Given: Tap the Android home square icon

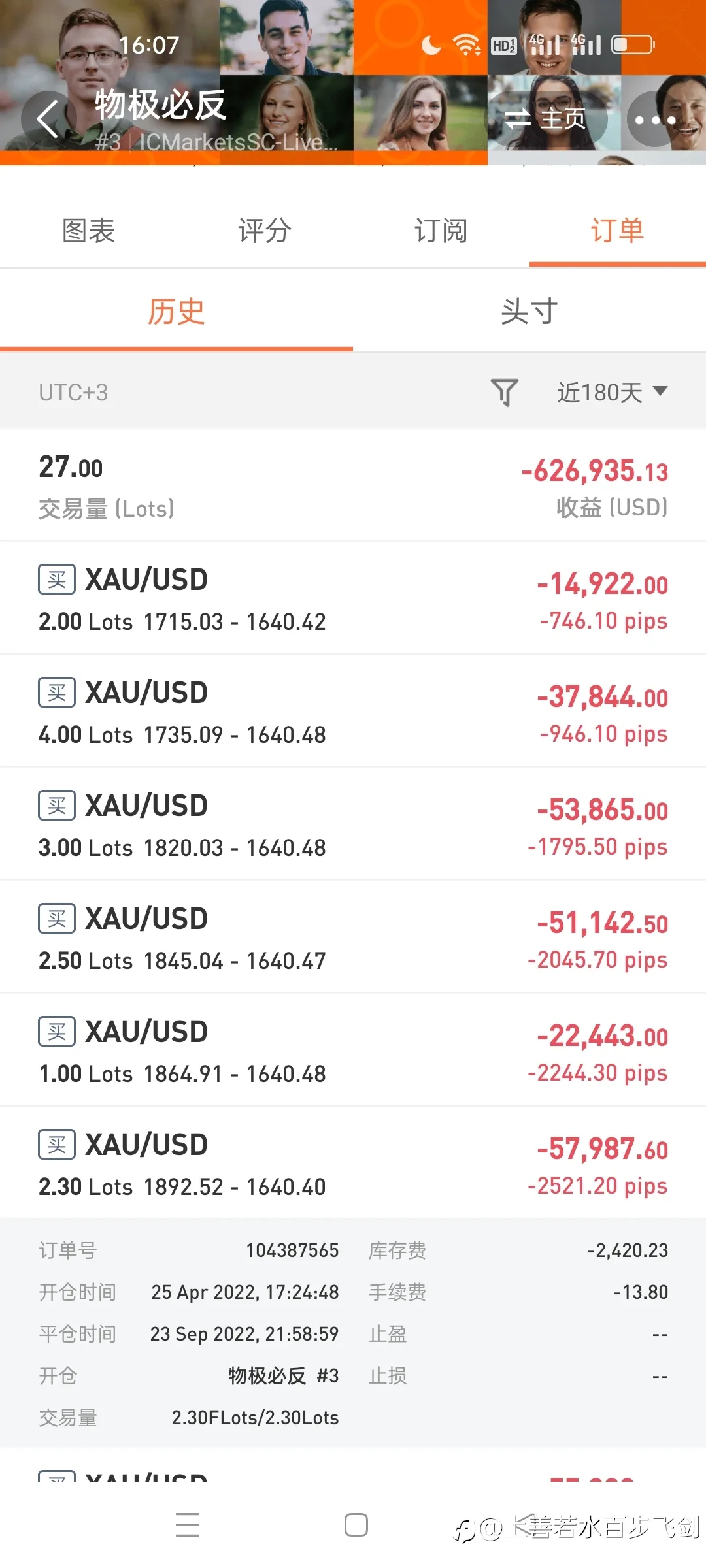Looking at the screenshot, I should [356, 1525].
